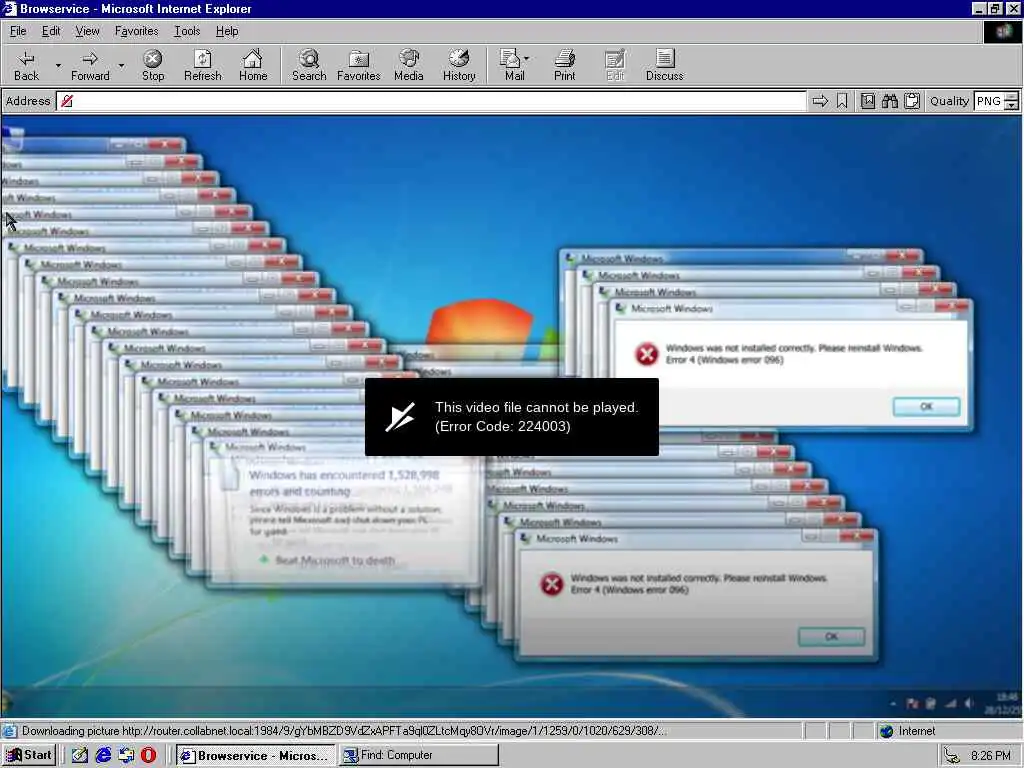Click the clipboard icon near Quality
1024x768 pixels.
[x=912, y=101]
